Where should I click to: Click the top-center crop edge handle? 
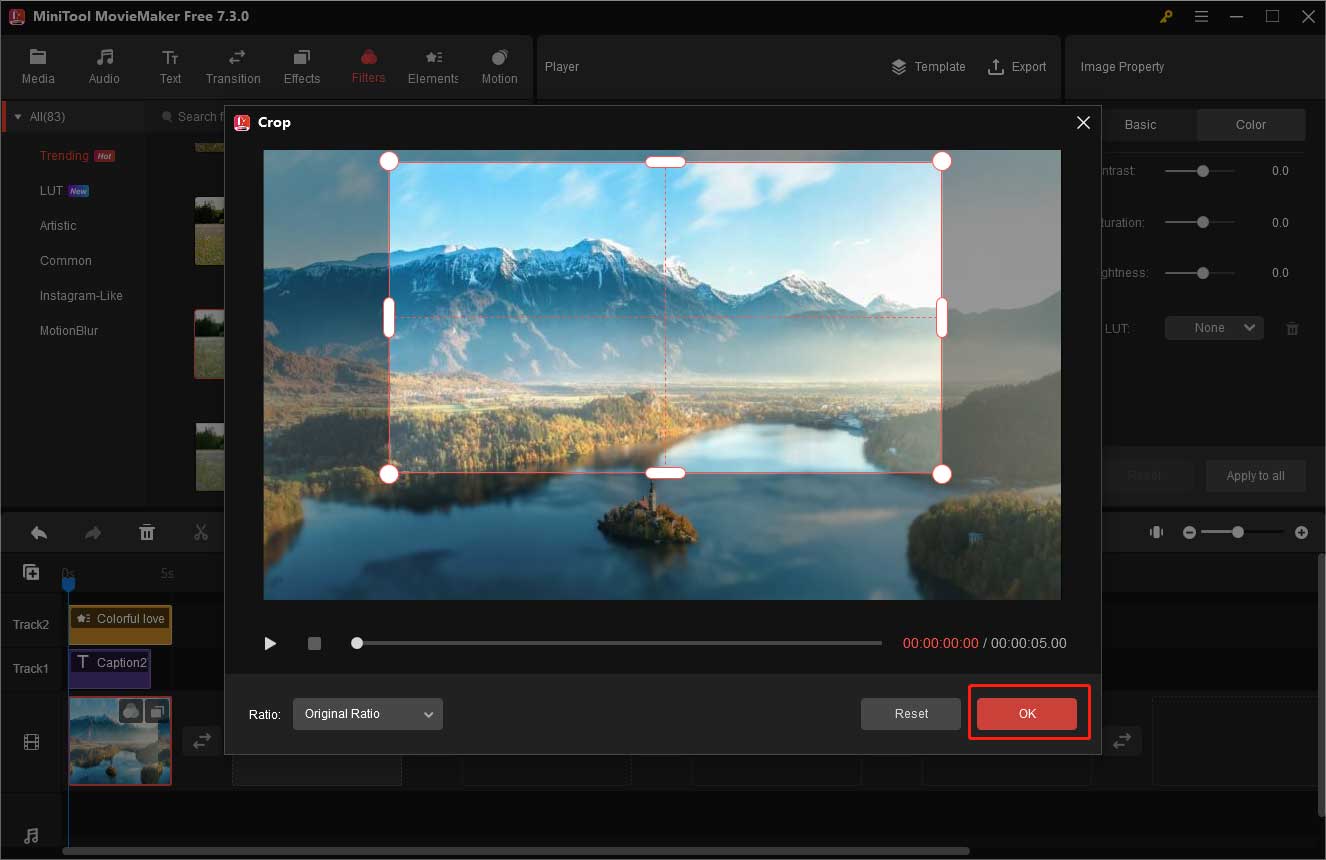(x=665, y=161)
